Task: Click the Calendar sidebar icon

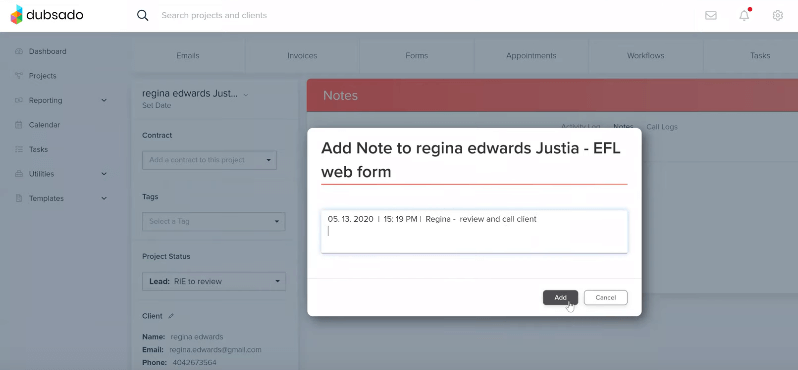Action: coord(19,125)
